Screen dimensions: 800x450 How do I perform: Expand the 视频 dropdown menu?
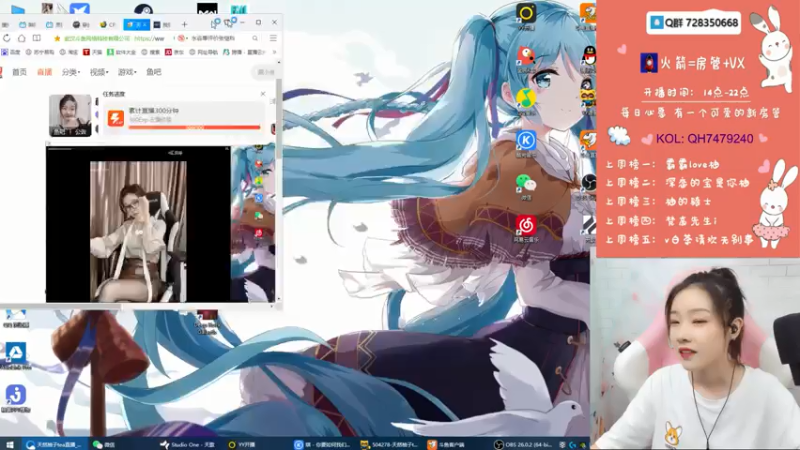[99, 72]
